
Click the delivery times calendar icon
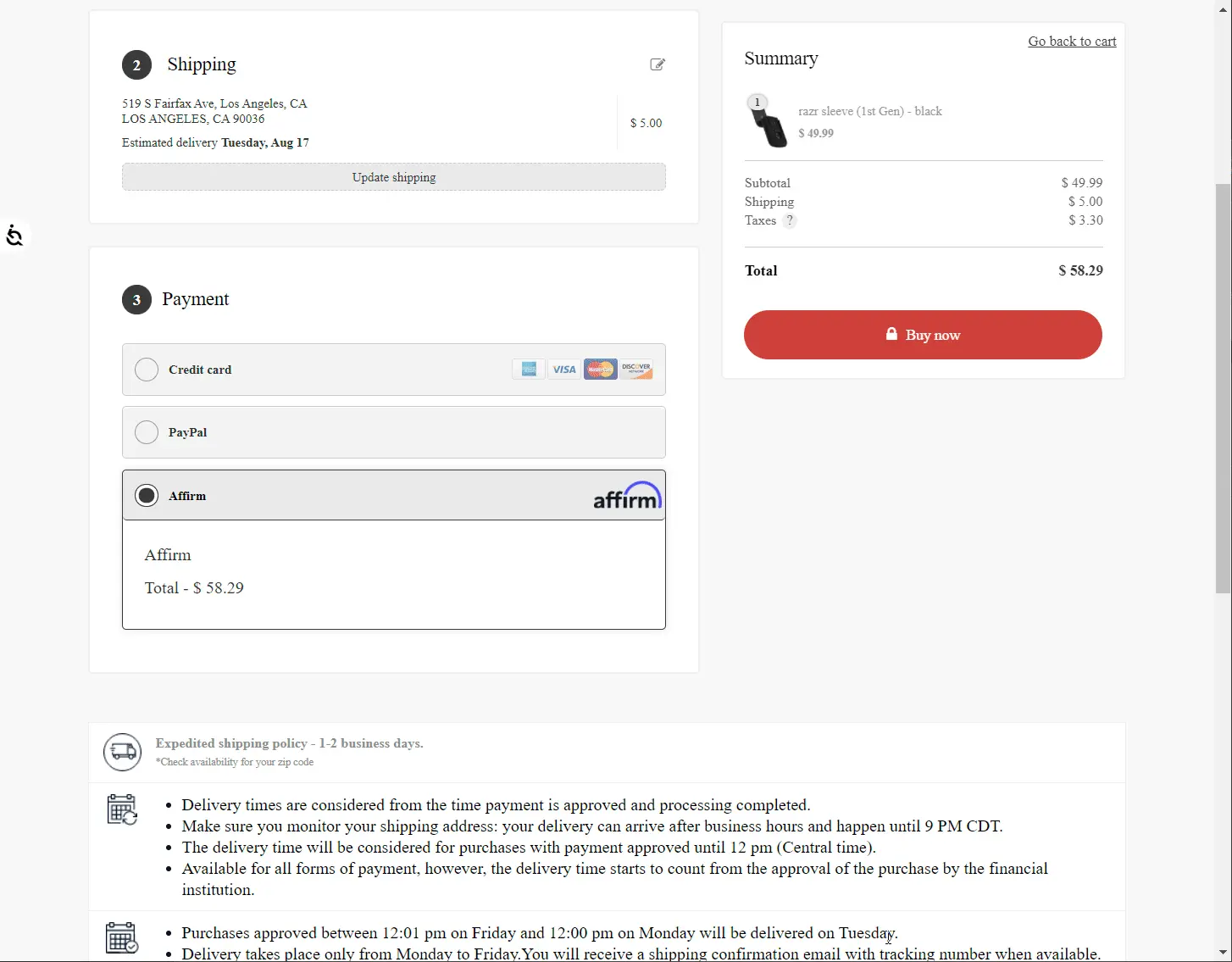[122, 809]
